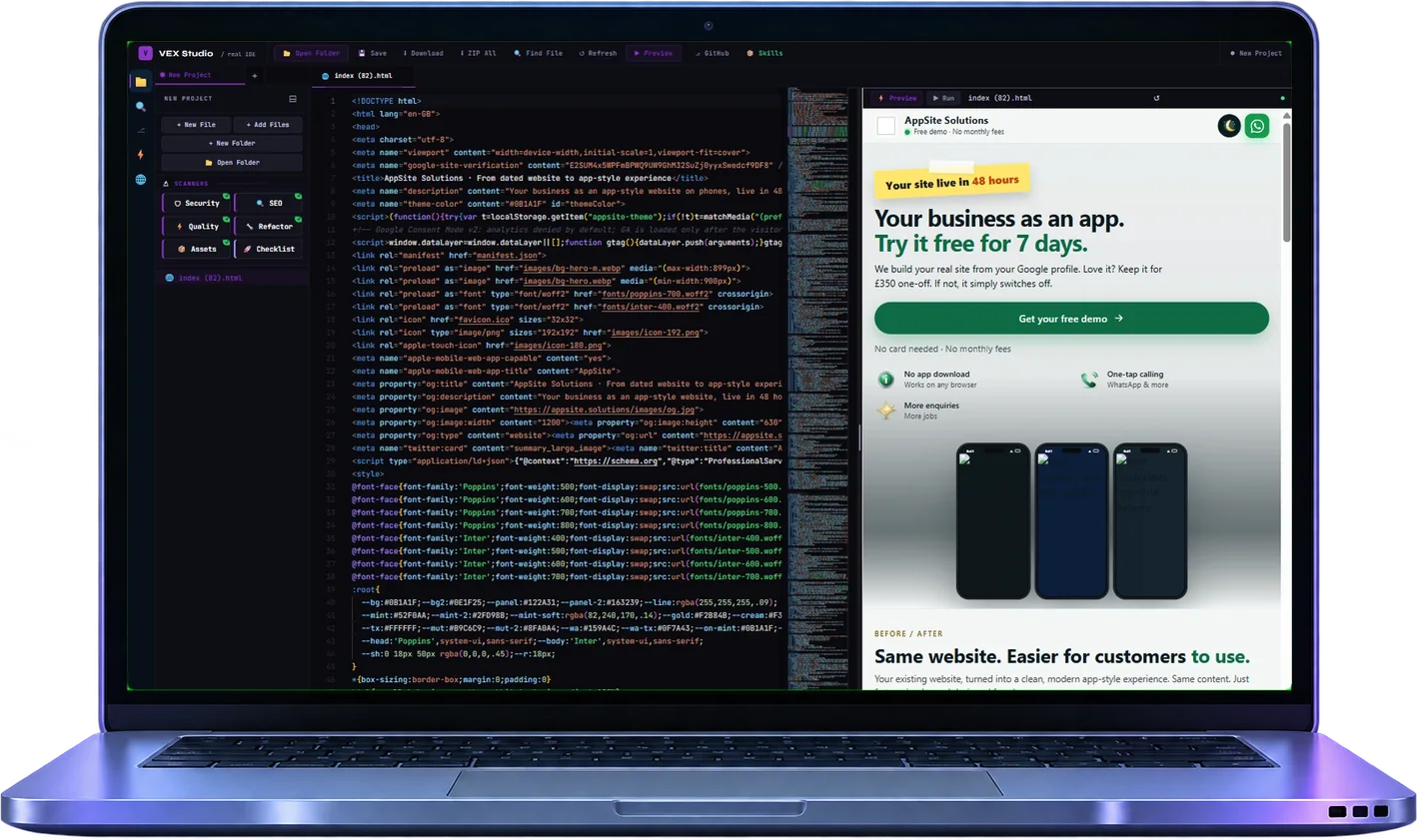Click Get your free demo button

[1071, 319]
